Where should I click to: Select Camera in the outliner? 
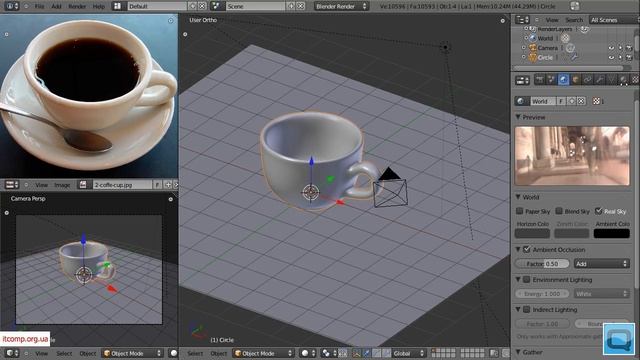click(x=547, y=48)
